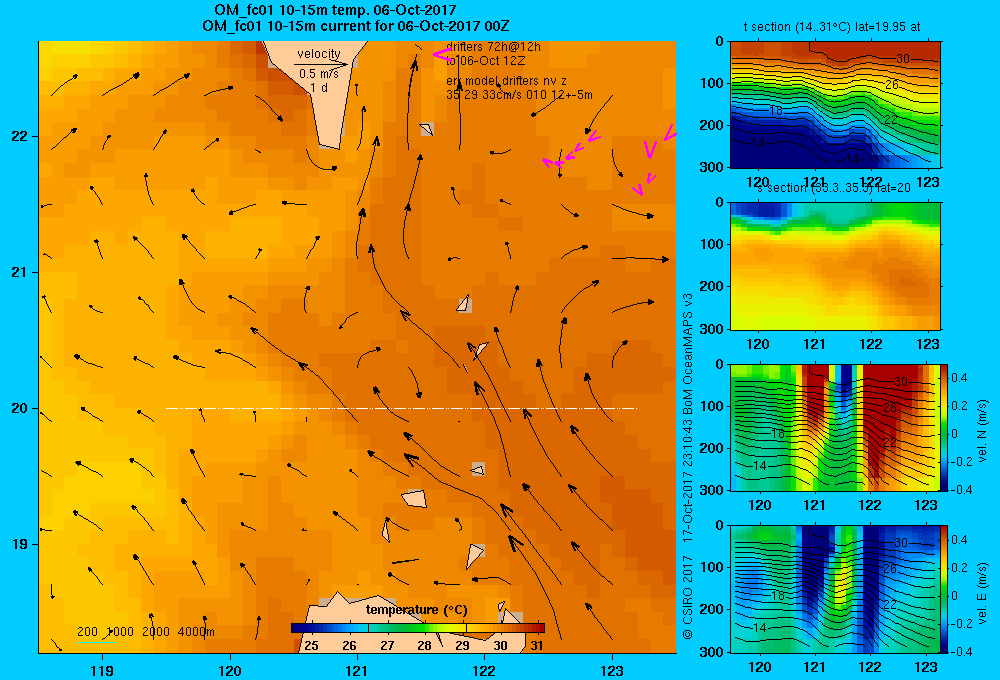This screenshot has height=680, width=1000.
Task: Click the latitude label 21 on the main map
Action: coord(20,272)
